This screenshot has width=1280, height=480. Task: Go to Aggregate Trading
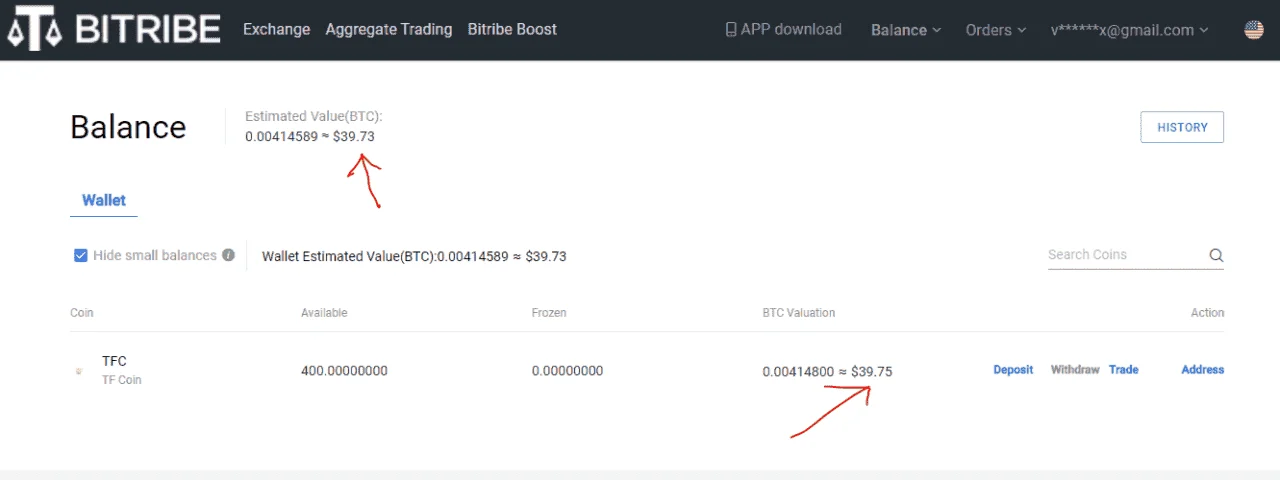pyautogui.click(x=389, y=30)
